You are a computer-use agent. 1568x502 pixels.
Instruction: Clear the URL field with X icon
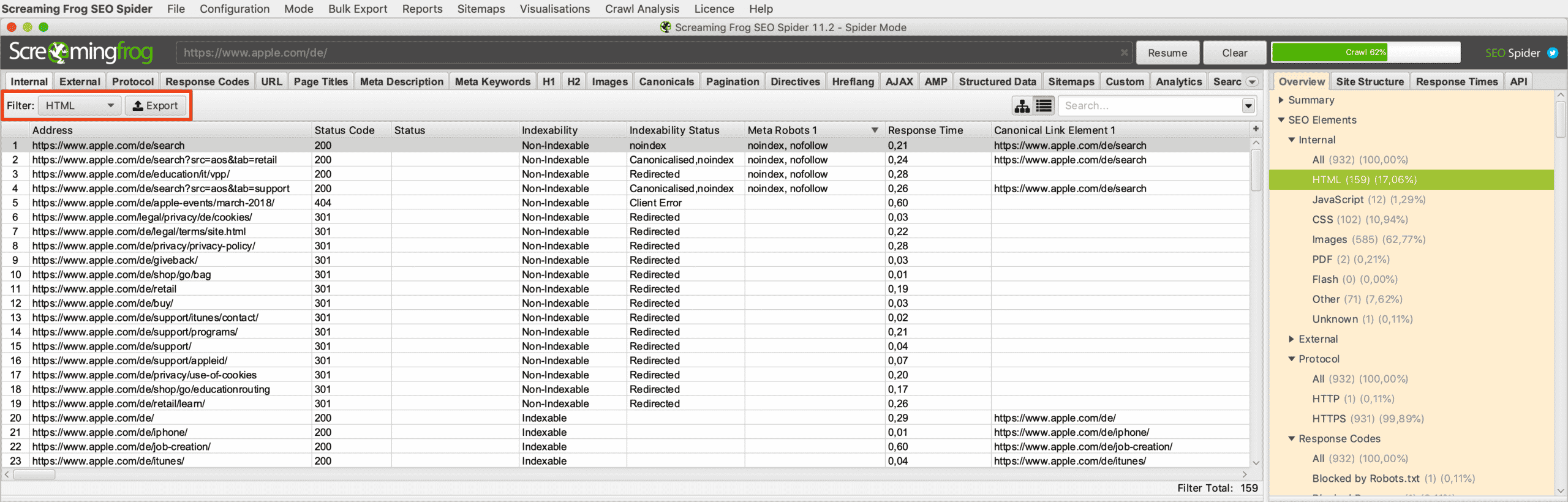[x=1124, y=53]
